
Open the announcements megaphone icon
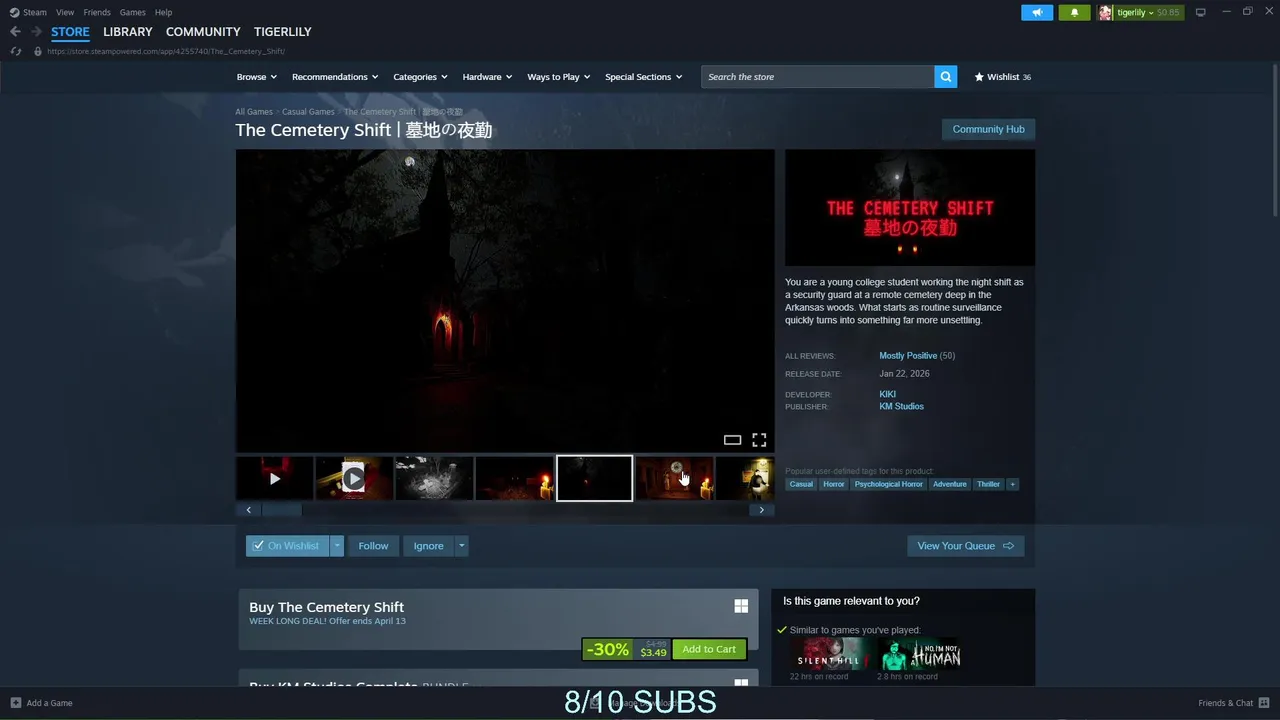click(1037, 12)
